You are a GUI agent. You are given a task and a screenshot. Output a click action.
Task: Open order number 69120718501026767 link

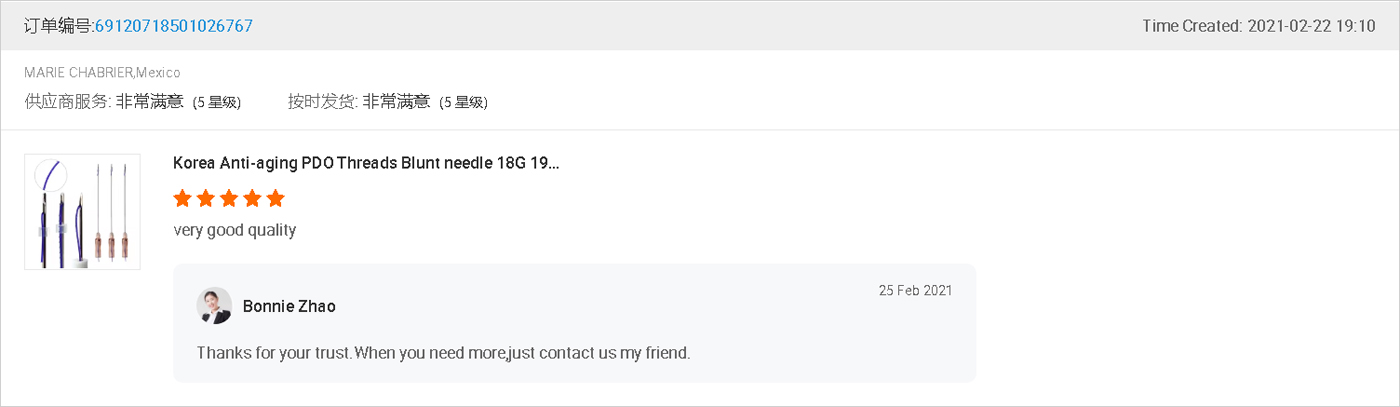[x=173, y=26]
